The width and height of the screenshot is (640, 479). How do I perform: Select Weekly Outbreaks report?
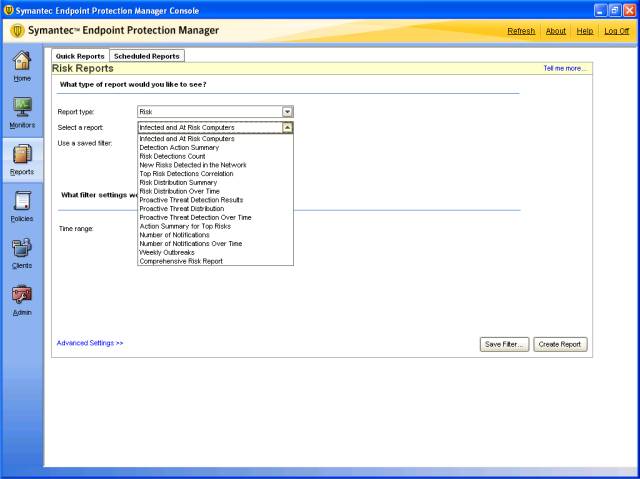click(x=215, y=252)
